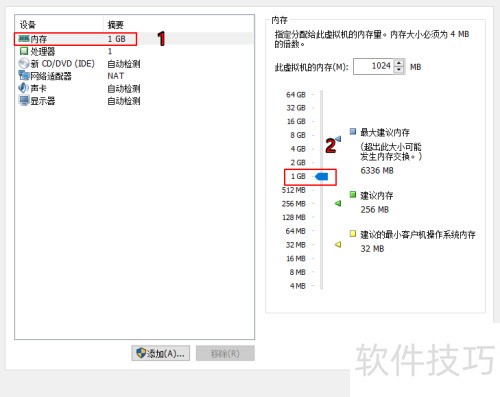This screenshot has height=397, width=500.
Task: Click the 添加(A)... button
Action: tap(161, 353)
